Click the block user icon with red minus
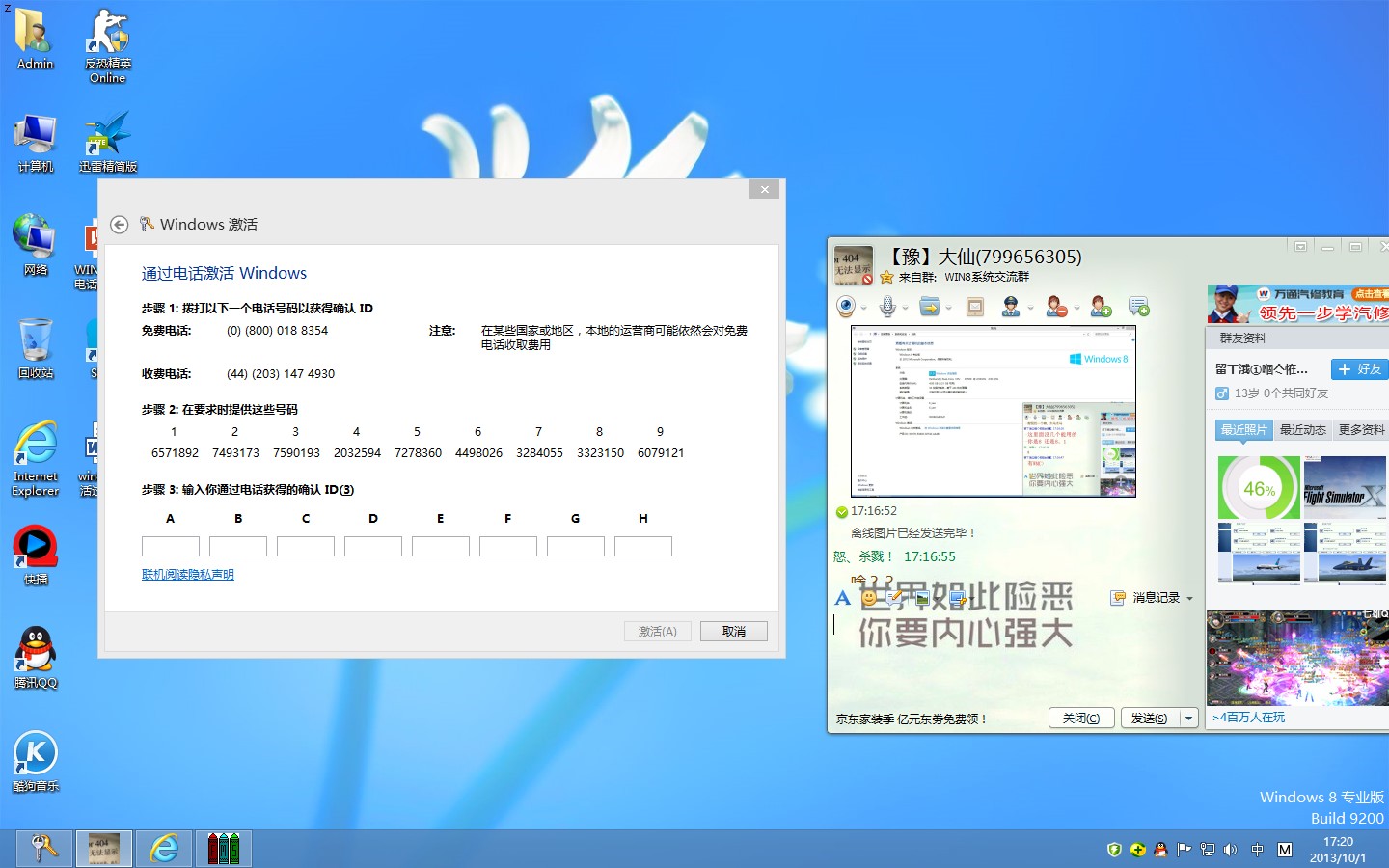Viewport: 1389px width, 868px height. click(x=1056, y=307)
